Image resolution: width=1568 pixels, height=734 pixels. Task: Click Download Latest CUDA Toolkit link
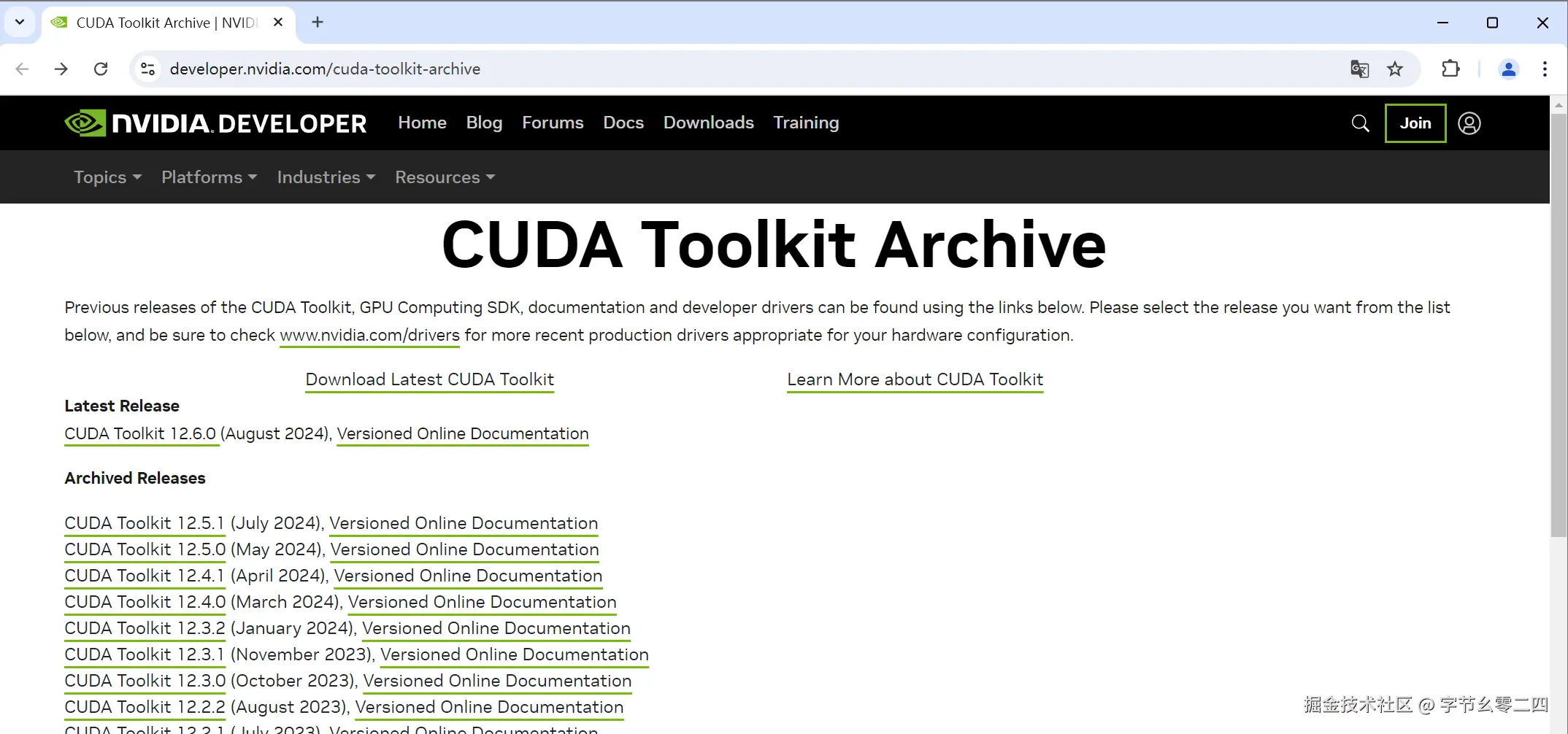[429, 379]
